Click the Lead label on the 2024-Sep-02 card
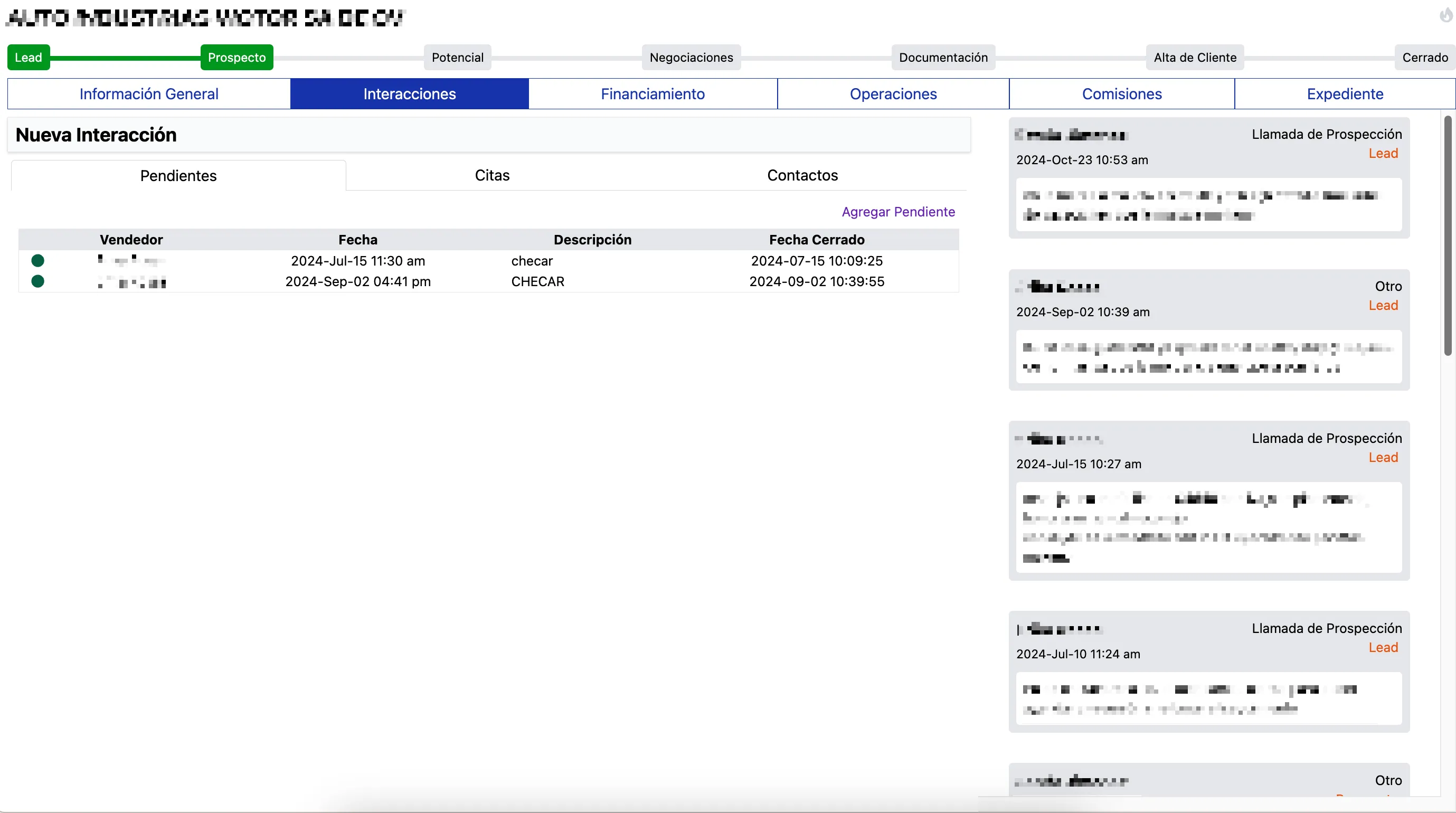1456x813 pixels. pos(1383,305)
